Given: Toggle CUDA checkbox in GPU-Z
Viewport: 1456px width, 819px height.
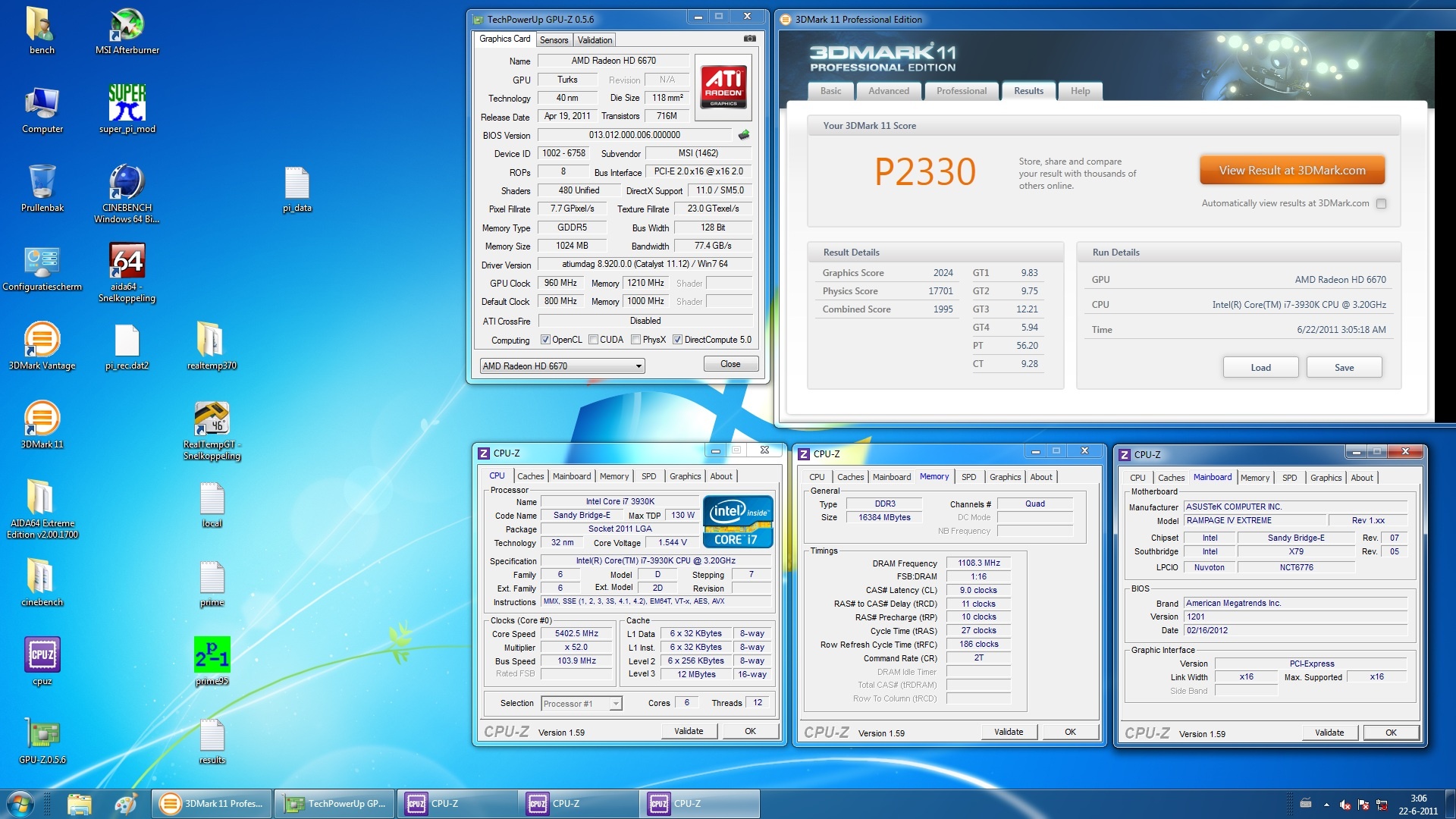Looking at the screenshot, I should coord(594,340).
